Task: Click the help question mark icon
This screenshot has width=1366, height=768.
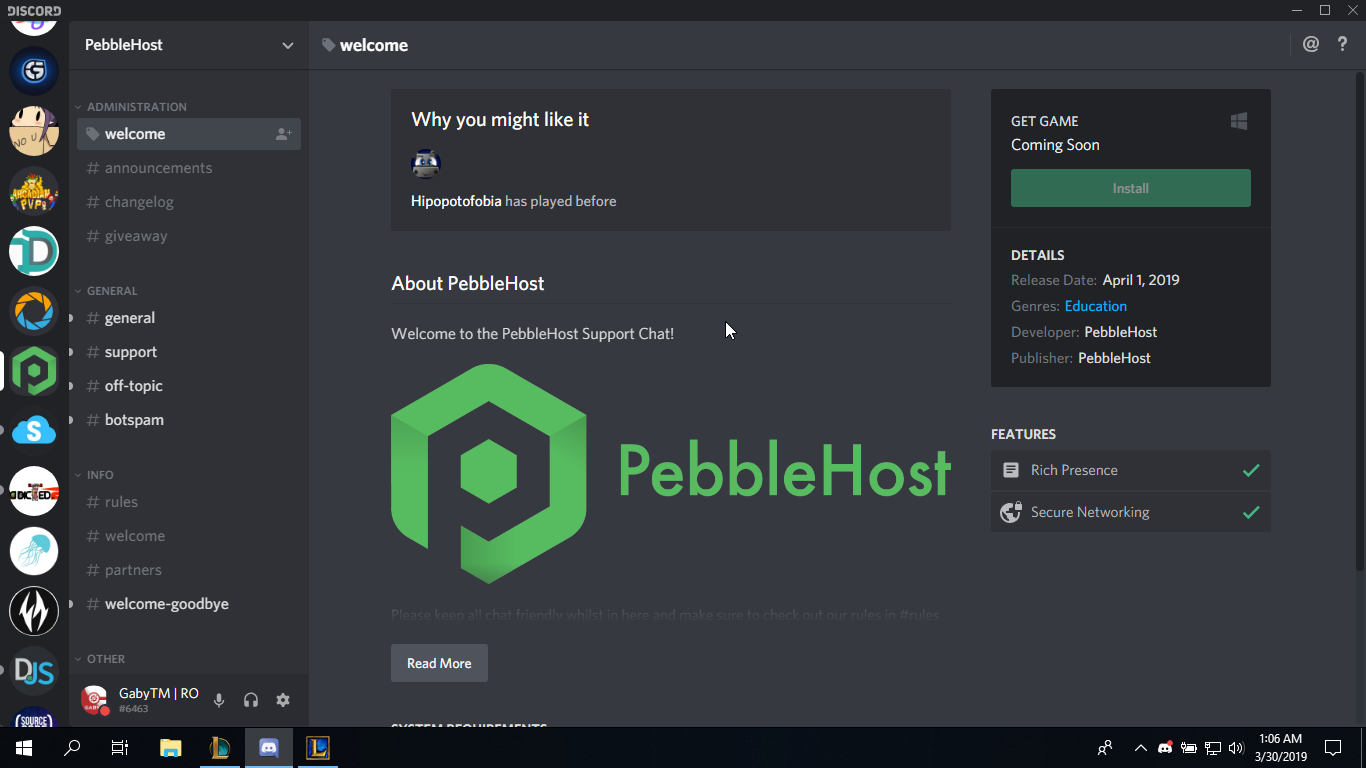Action: point(1343,44)
